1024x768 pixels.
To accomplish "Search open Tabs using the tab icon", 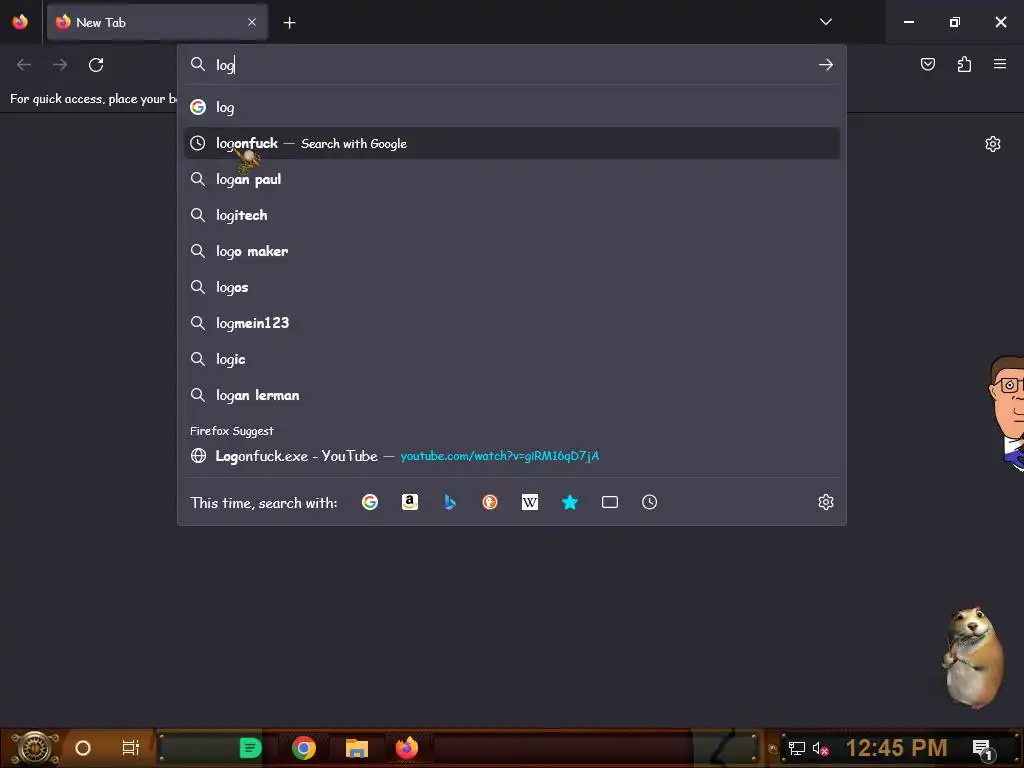I will click(609, 502).
